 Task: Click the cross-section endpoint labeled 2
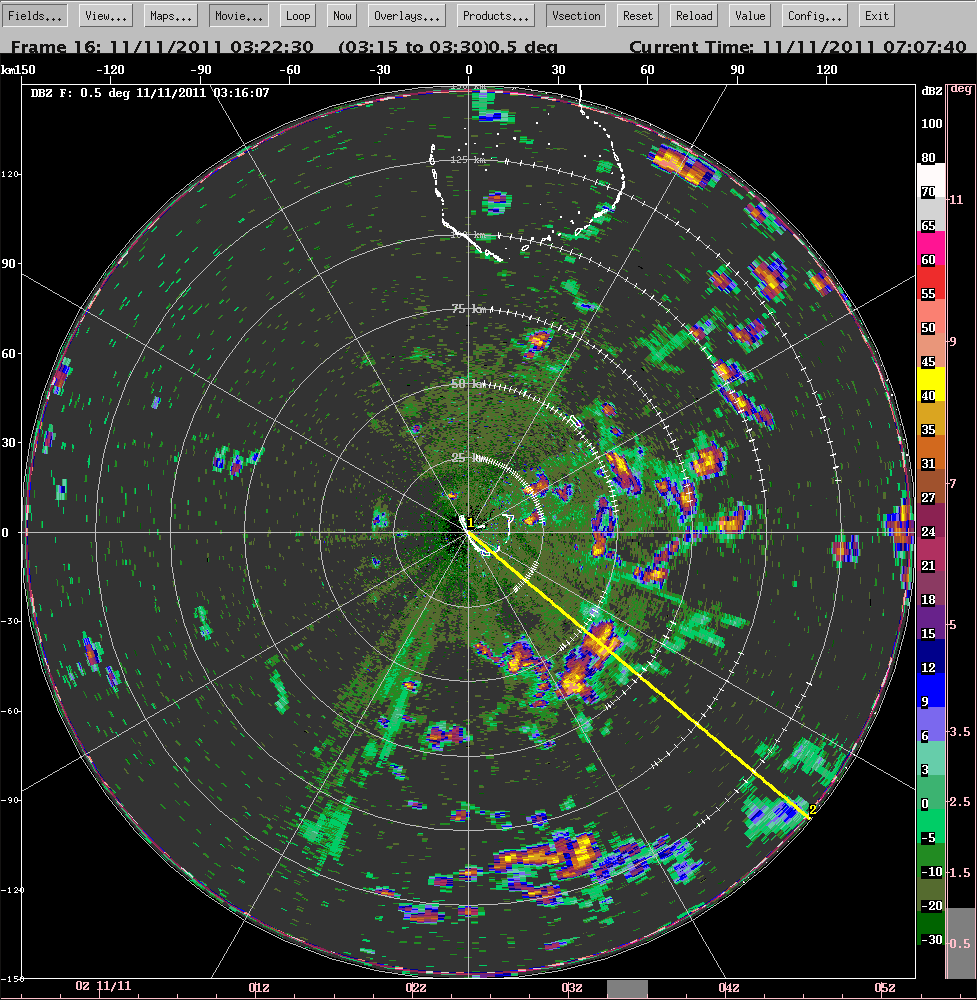pos(808,815)
